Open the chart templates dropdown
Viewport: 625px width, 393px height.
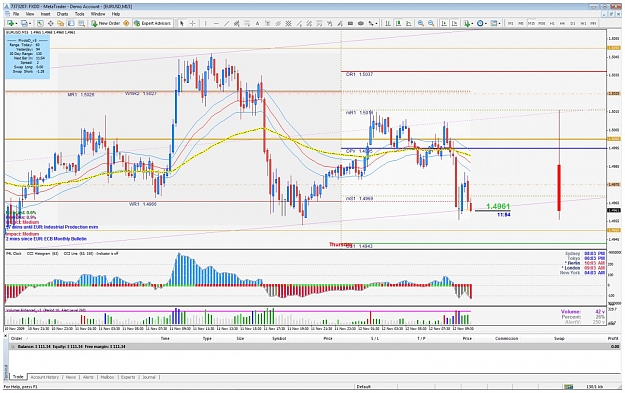coord(496,23)
